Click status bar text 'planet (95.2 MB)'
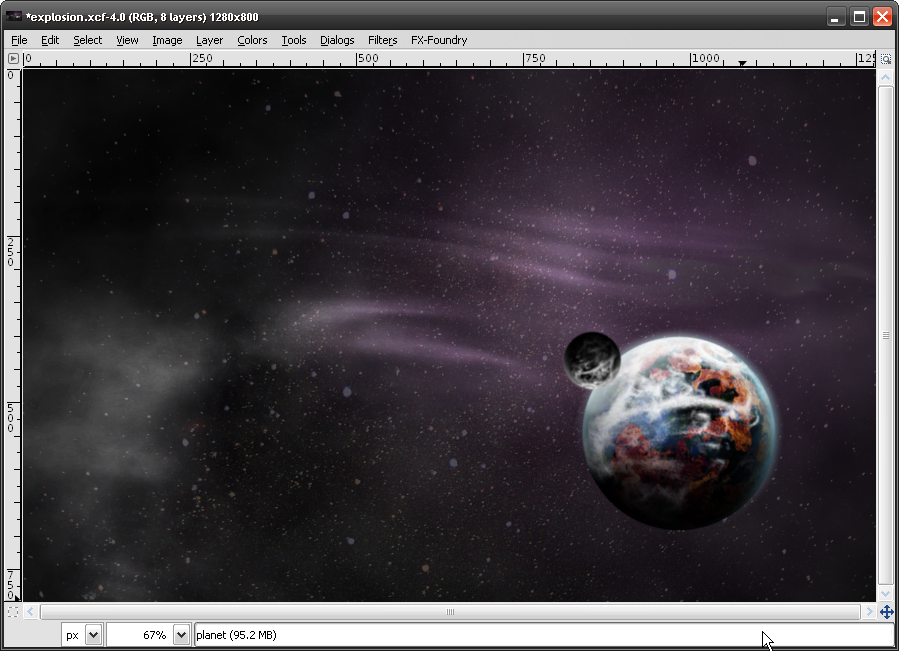Viewport: 899px width, 651px height. coord(236,635)
